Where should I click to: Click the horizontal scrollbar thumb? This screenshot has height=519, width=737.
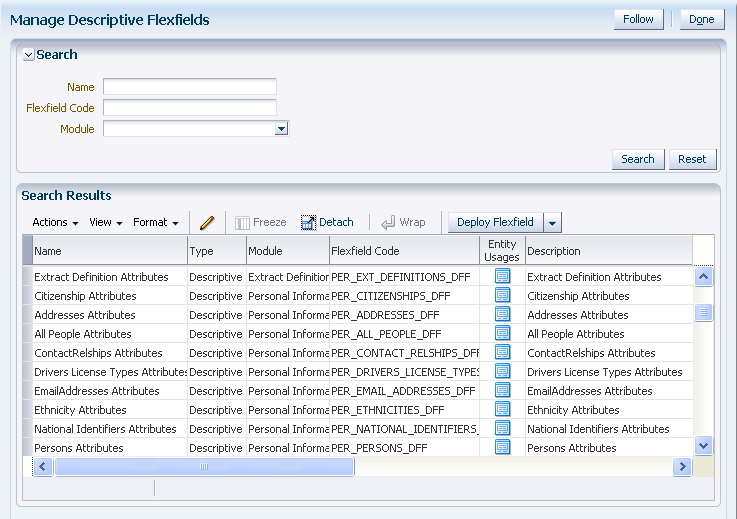[x=204, y=466]
